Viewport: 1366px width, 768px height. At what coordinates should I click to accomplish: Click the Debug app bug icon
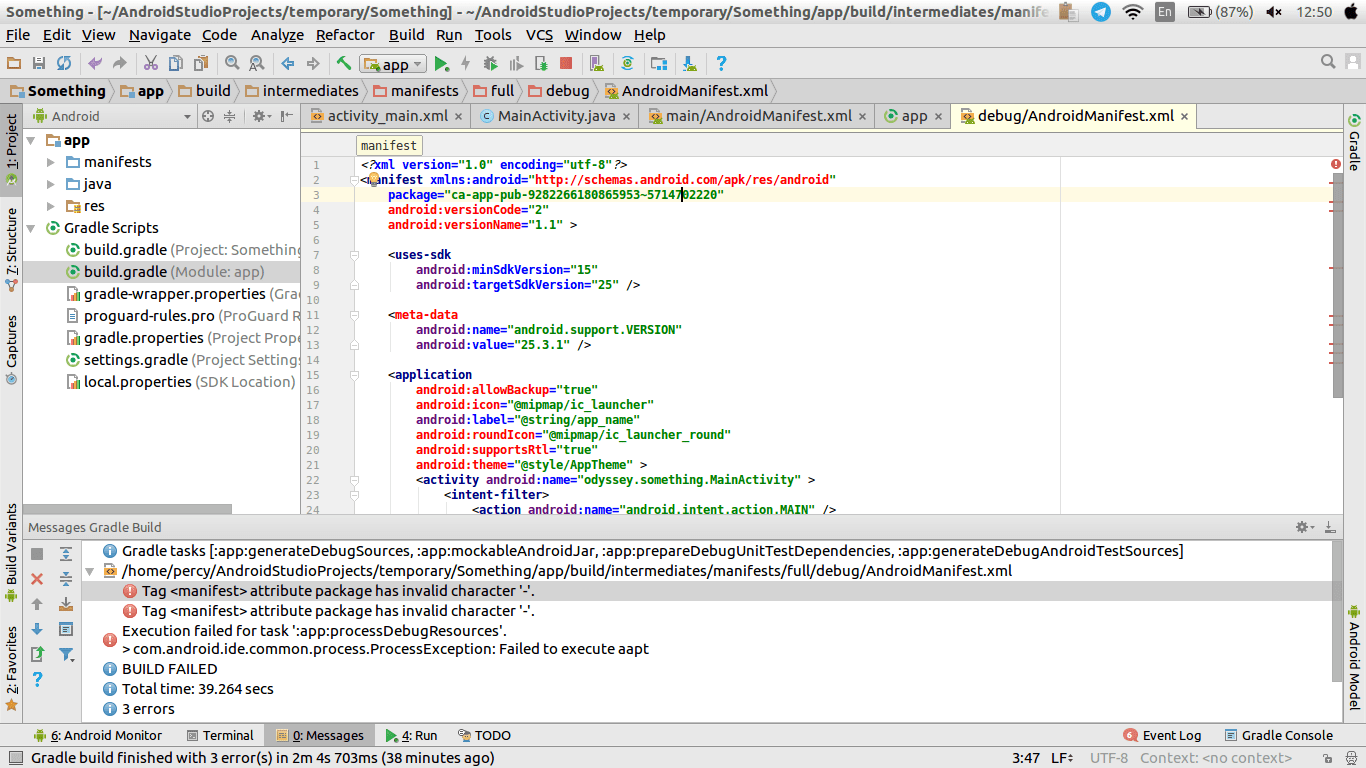pos(491,63)
